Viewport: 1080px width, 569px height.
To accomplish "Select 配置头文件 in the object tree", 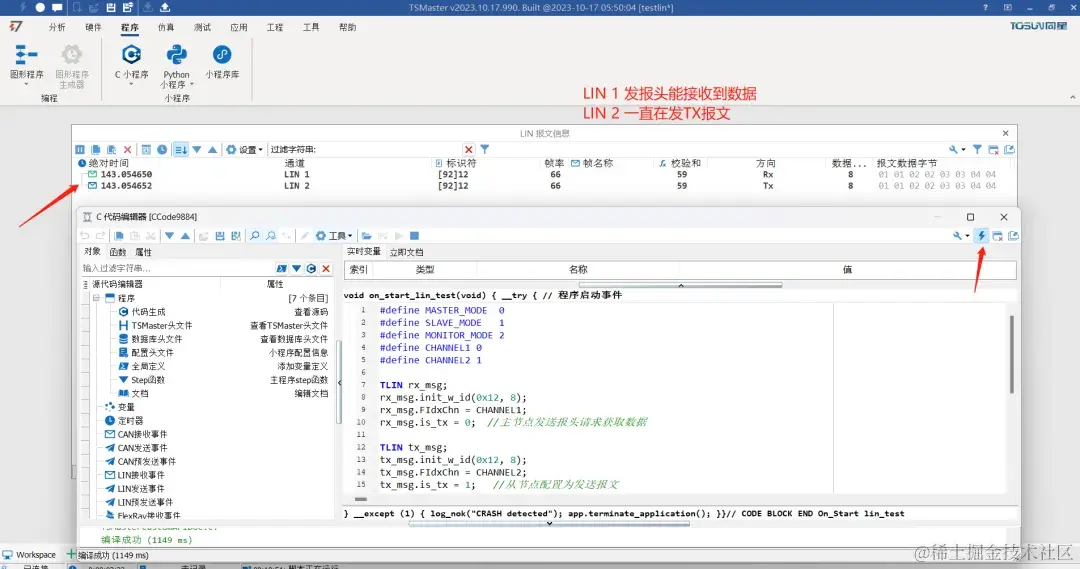I will click(x=152, y=353).
